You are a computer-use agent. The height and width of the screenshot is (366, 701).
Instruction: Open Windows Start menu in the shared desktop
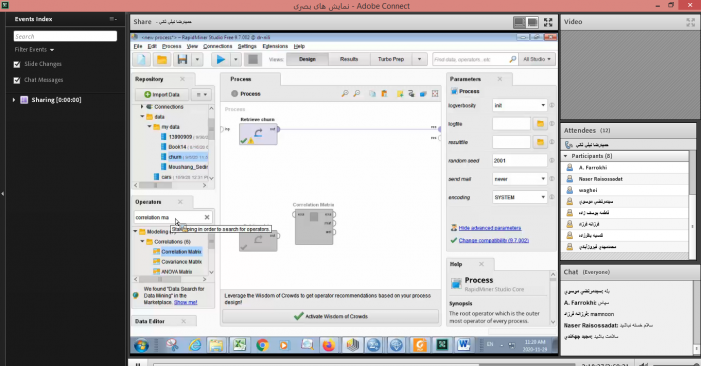(141, 345)
